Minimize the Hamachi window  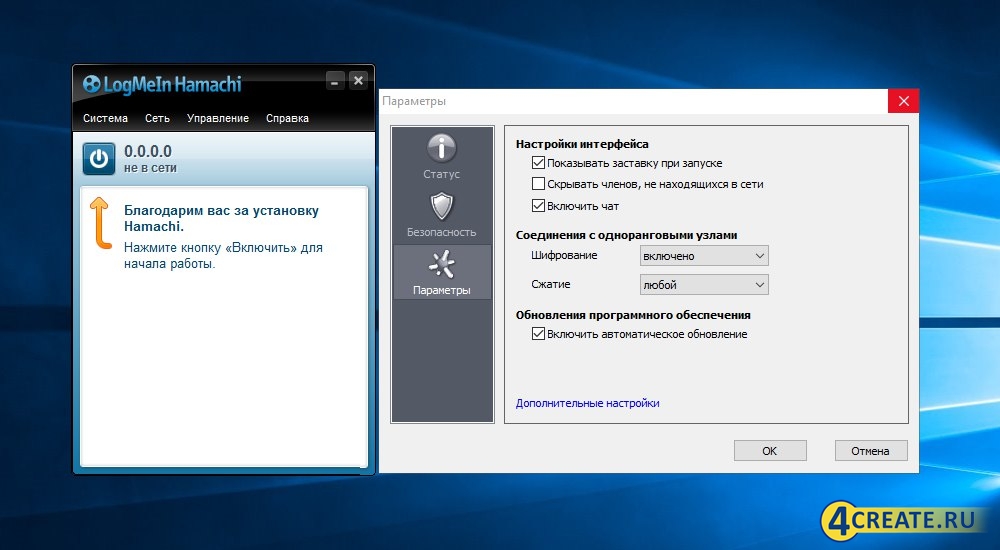point(335,81)
